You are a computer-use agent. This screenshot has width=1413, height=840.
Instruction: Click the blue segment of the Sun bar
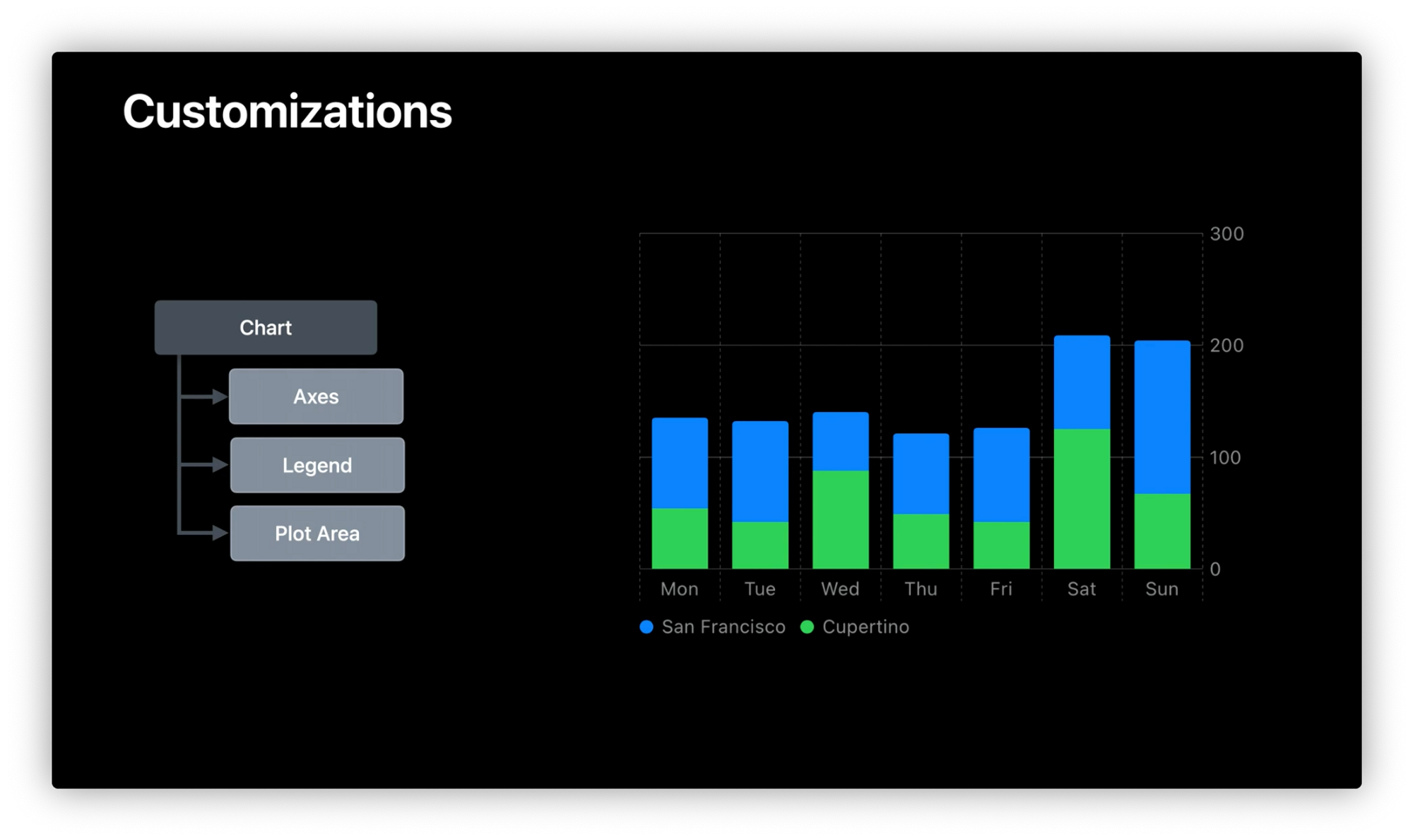(1162, 417)
